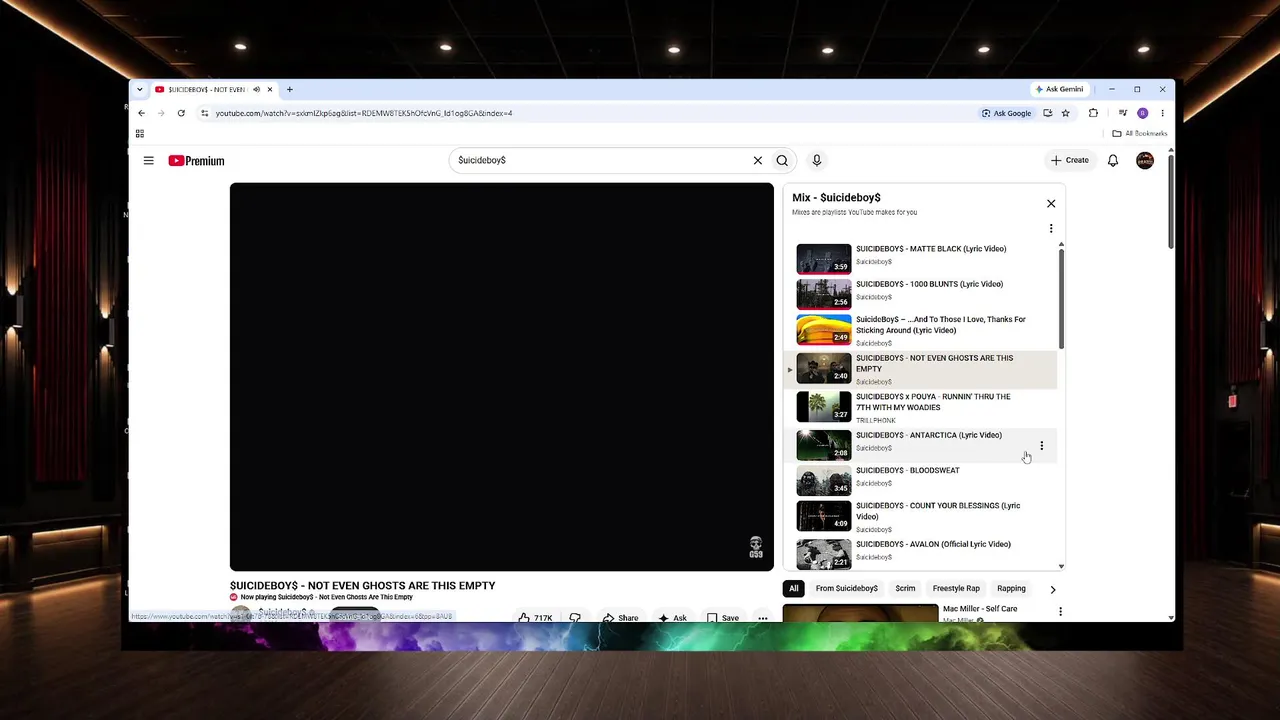
Task: Open Mac Miller - Self Care video title
Action: click(980, 609)
